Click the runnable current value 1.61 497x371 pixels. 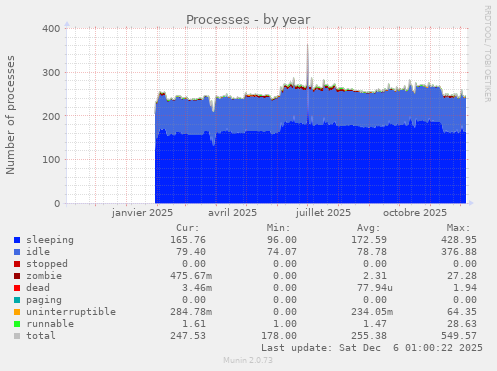pyautogui.click(x=194, y=324)
